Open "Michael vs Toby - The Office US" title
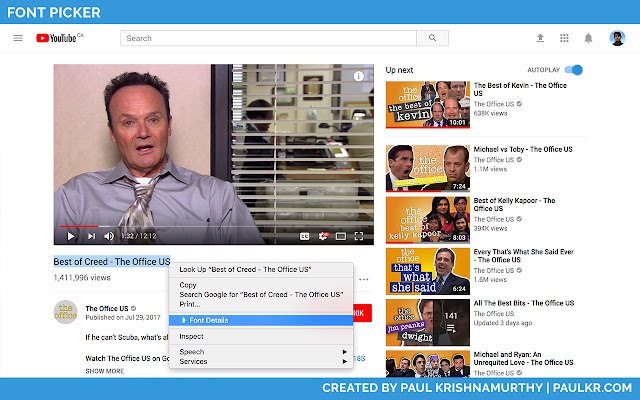 point(523,149)
